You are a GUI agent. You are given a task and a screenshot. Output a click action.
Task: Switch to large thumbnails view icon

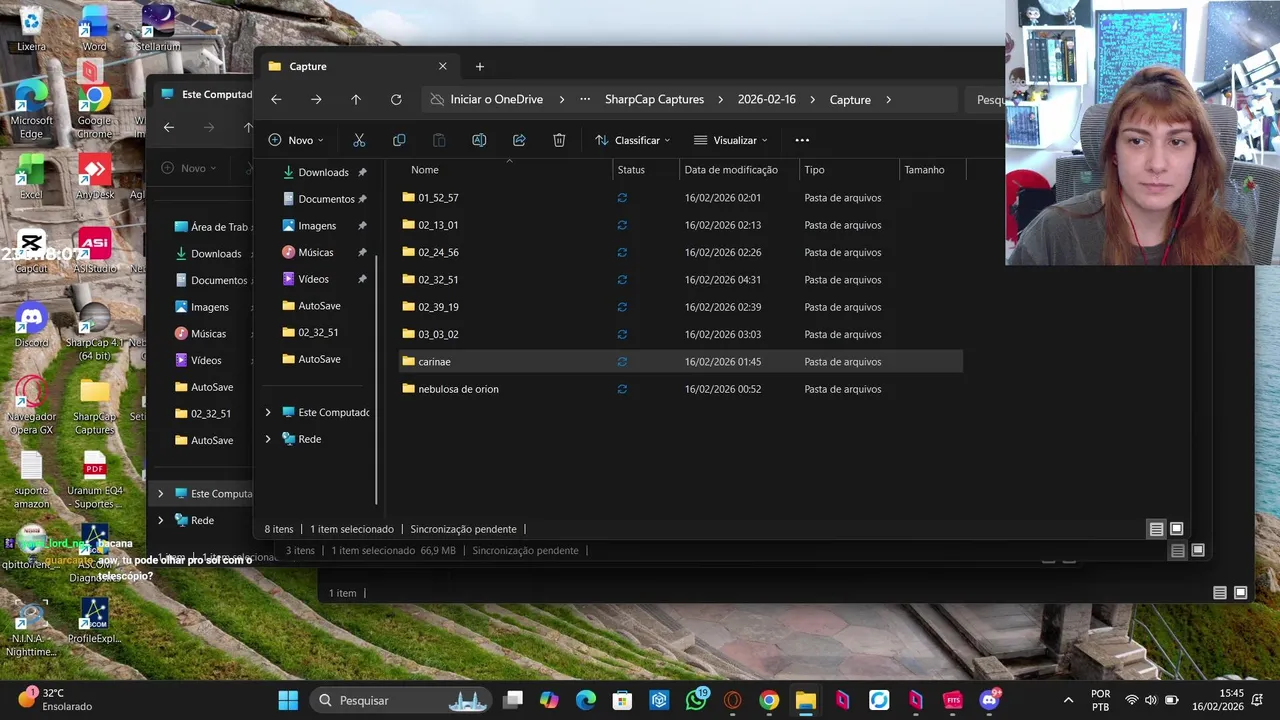(1177, 529)
